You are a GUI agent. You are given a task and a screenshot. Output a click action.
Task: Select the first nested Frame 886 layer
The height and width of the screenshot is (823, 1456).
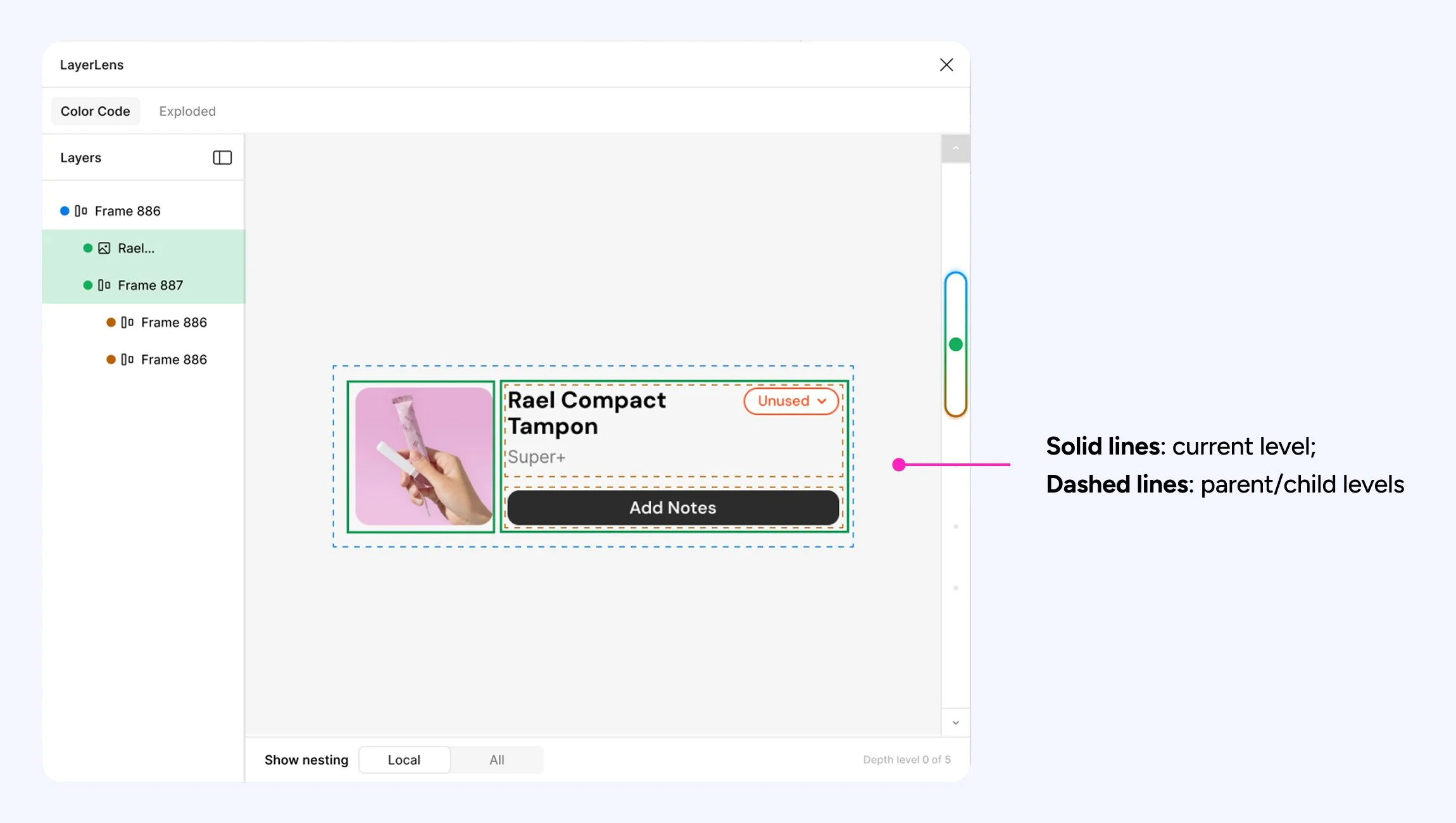173,323
